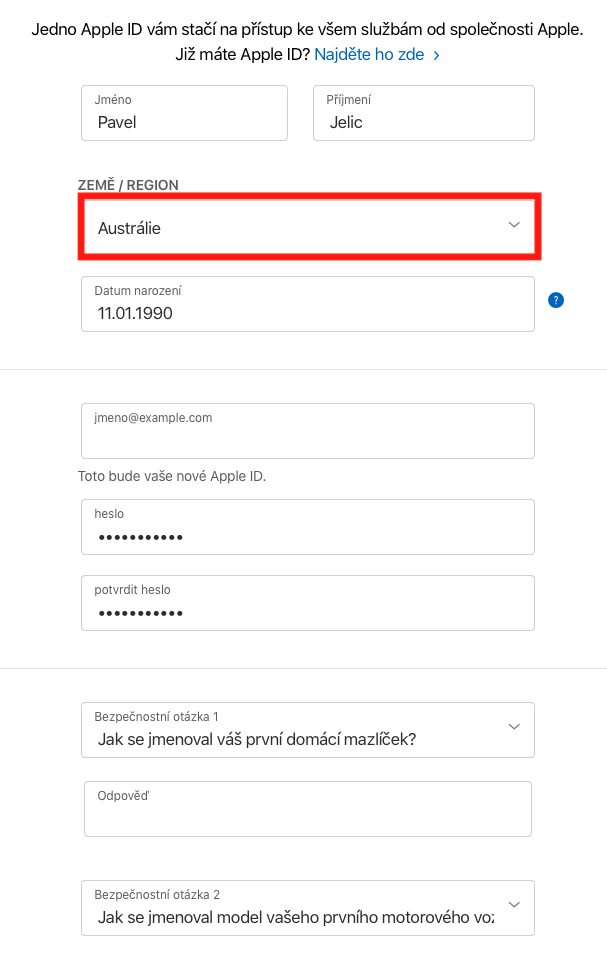Image resolution: width=607 pixels, height=959 pixels.
Task: Focus the heslo password field
Action: [x=307, y=527]
